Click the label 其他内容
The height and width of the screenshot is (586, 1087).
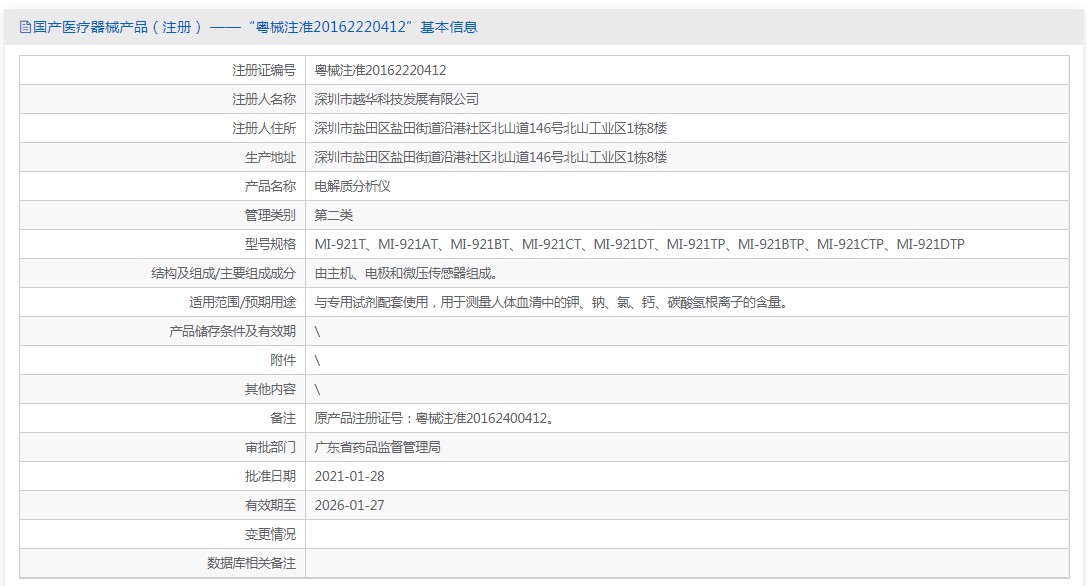pyautogui.click(x=270, y=389)
